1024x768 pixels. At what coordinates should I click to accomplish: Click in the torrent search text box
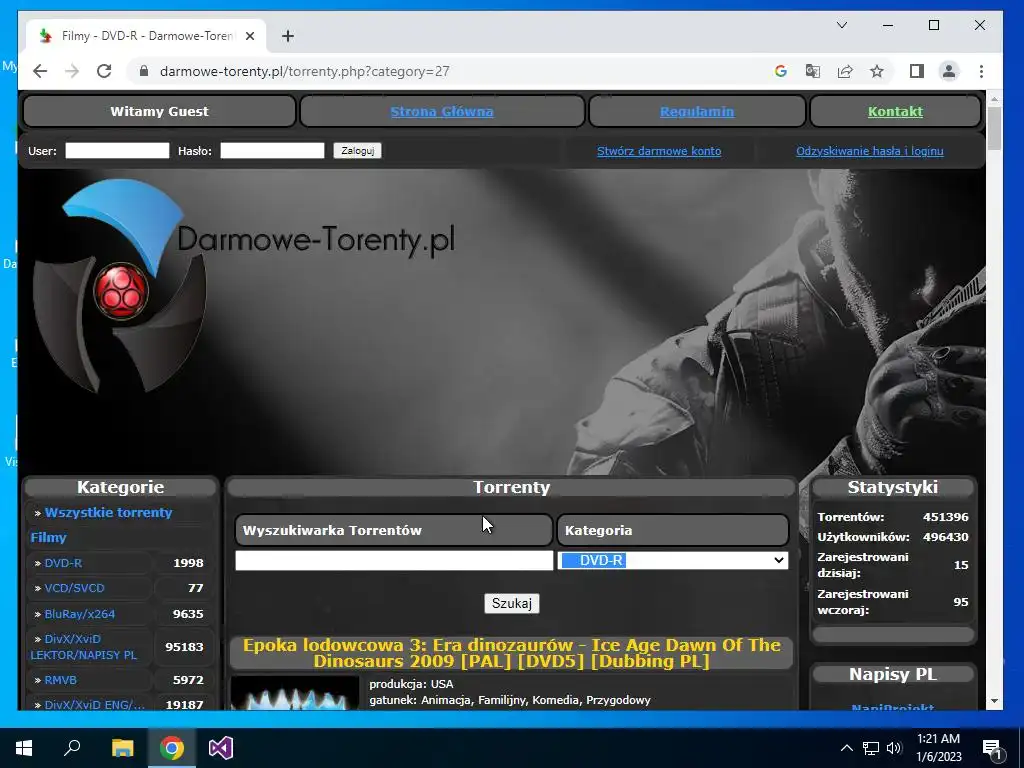[394, 560]
